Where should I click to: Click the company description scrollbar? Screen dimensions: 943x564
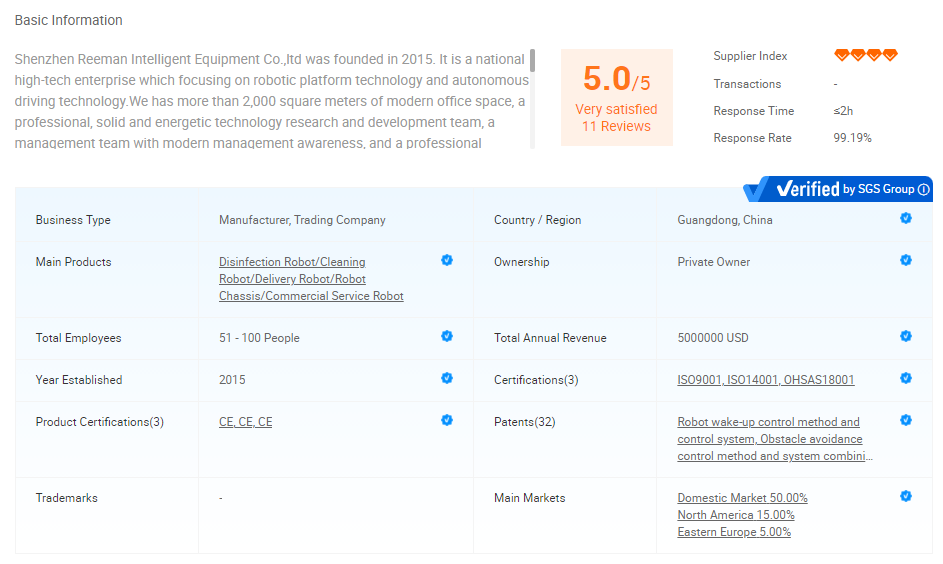pyautogui.click(x=533, y=62)
